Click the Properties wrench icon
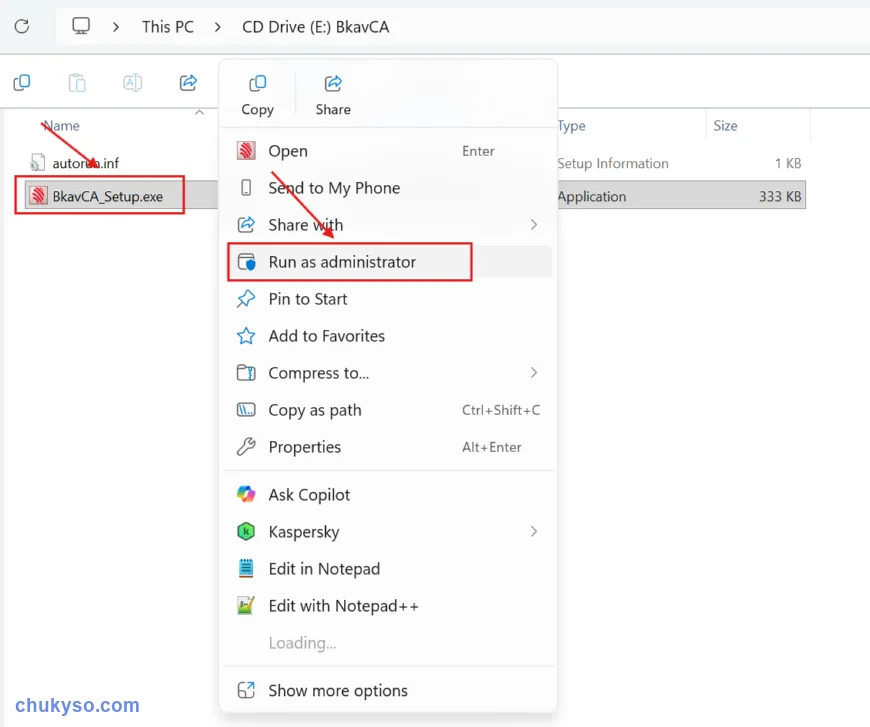This screenshot has width=870, height=727. [x=246, y=447]
